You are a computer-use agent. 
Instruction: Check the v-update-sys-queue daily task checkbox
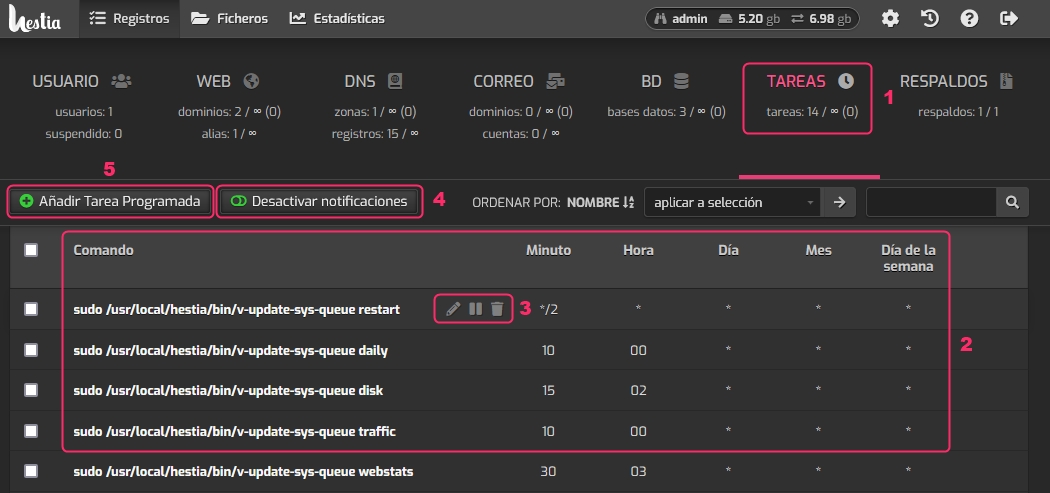pos(31,350)
